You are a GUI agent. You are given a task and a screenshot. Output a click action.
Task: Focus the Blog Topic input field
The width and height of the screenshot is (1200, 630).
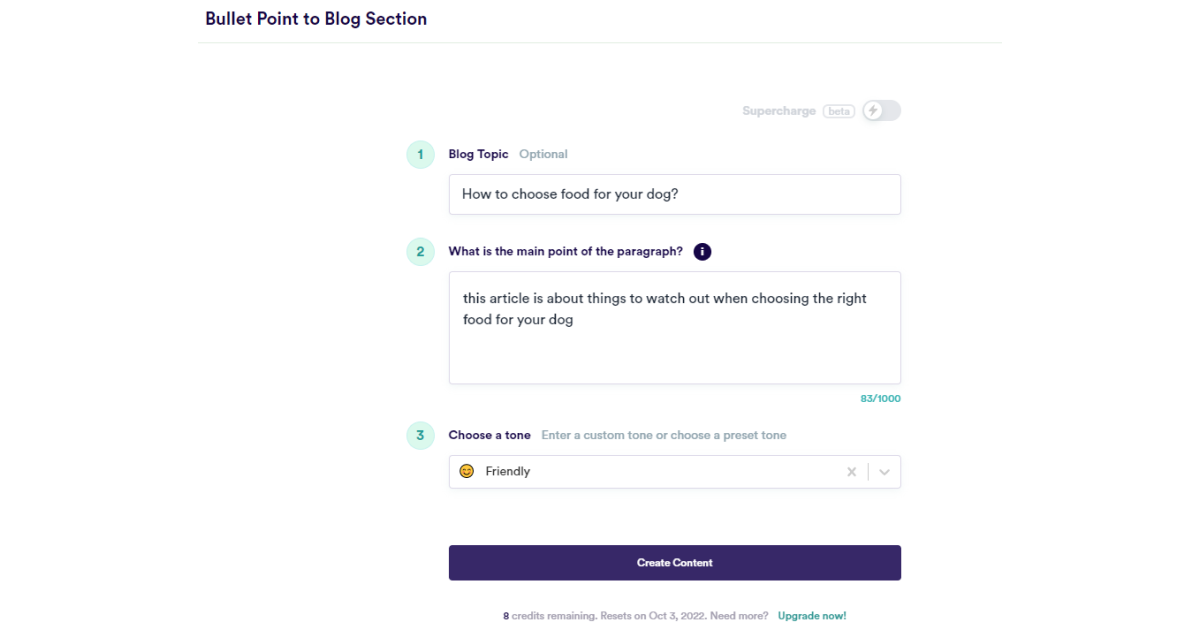point(674,194)
